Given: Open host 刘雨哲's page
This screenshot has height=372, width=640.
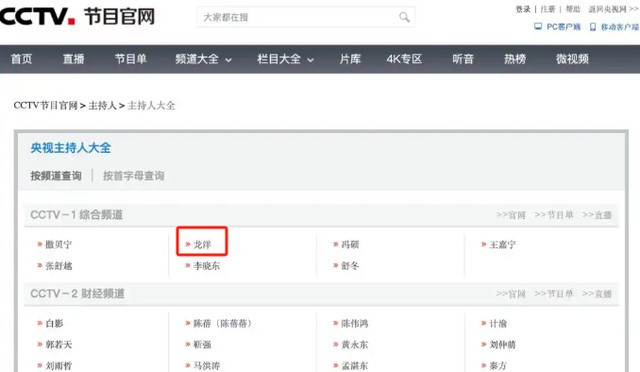Looking at the screenshot, I should [58, 365].
